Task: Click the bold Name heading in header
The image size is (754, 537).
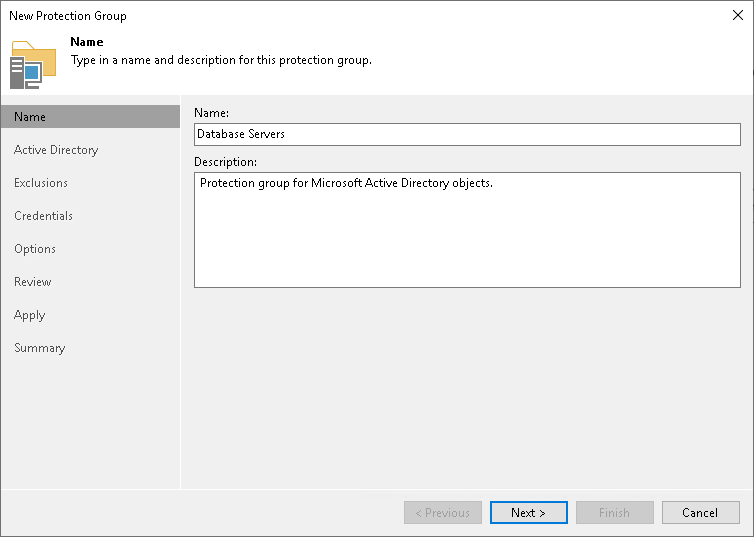Action: (88, 43)
